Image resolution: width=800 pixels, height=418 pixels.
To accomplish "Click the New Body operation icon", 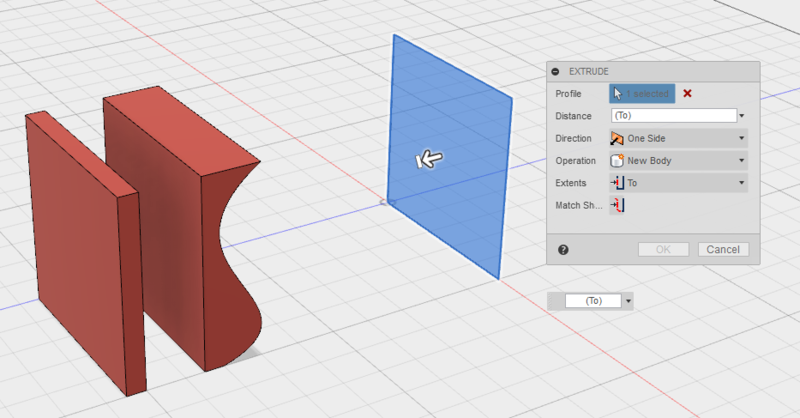I will [x=617, y=161].
